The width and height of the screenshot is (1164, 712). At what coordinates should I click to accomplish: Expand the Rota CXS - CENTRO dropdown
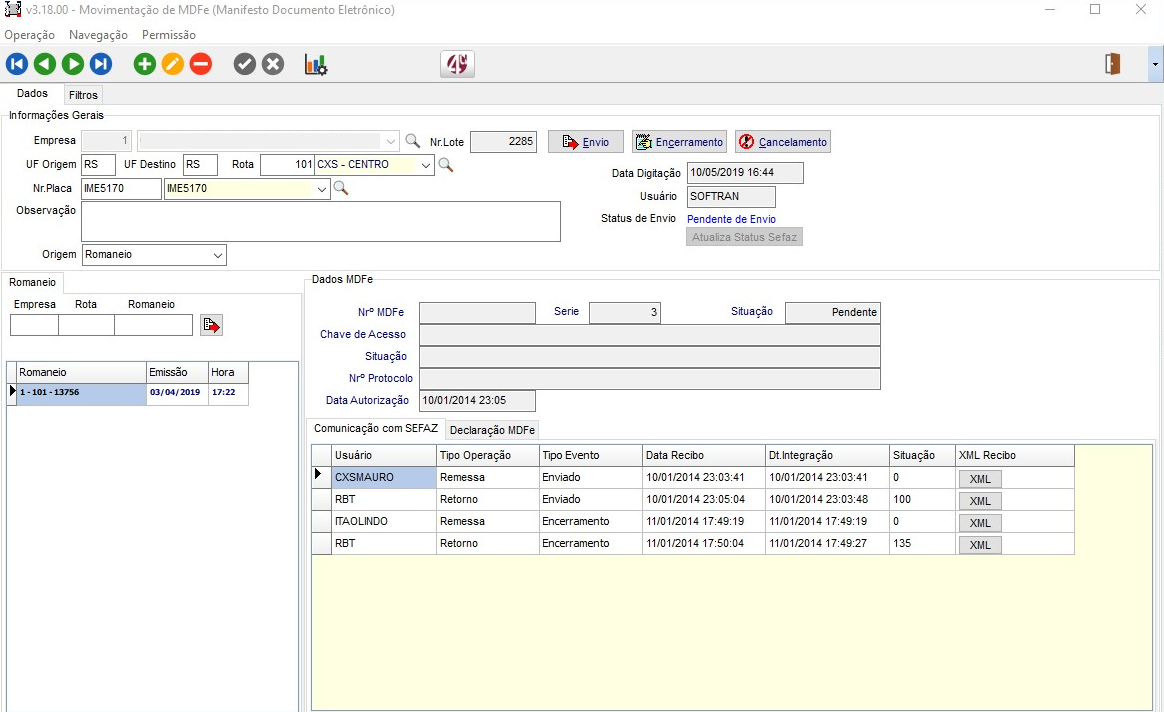427,166
